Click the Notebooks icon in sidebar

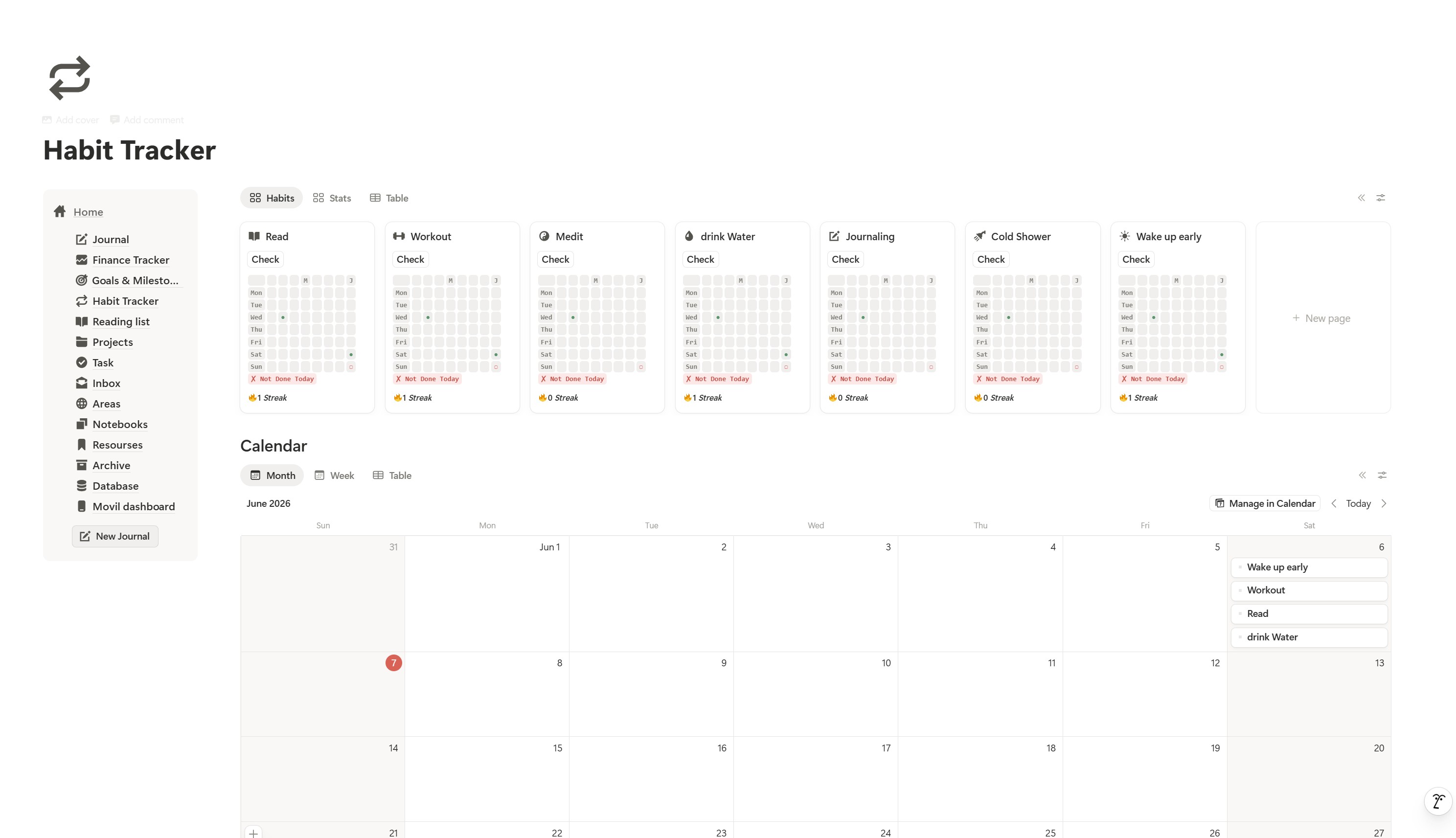[82, 424]
